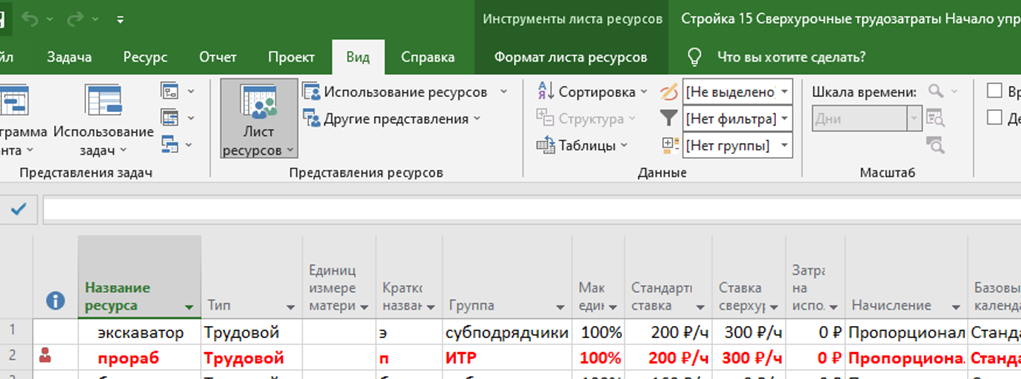Click the highlight marker icon

click(669, 92)
